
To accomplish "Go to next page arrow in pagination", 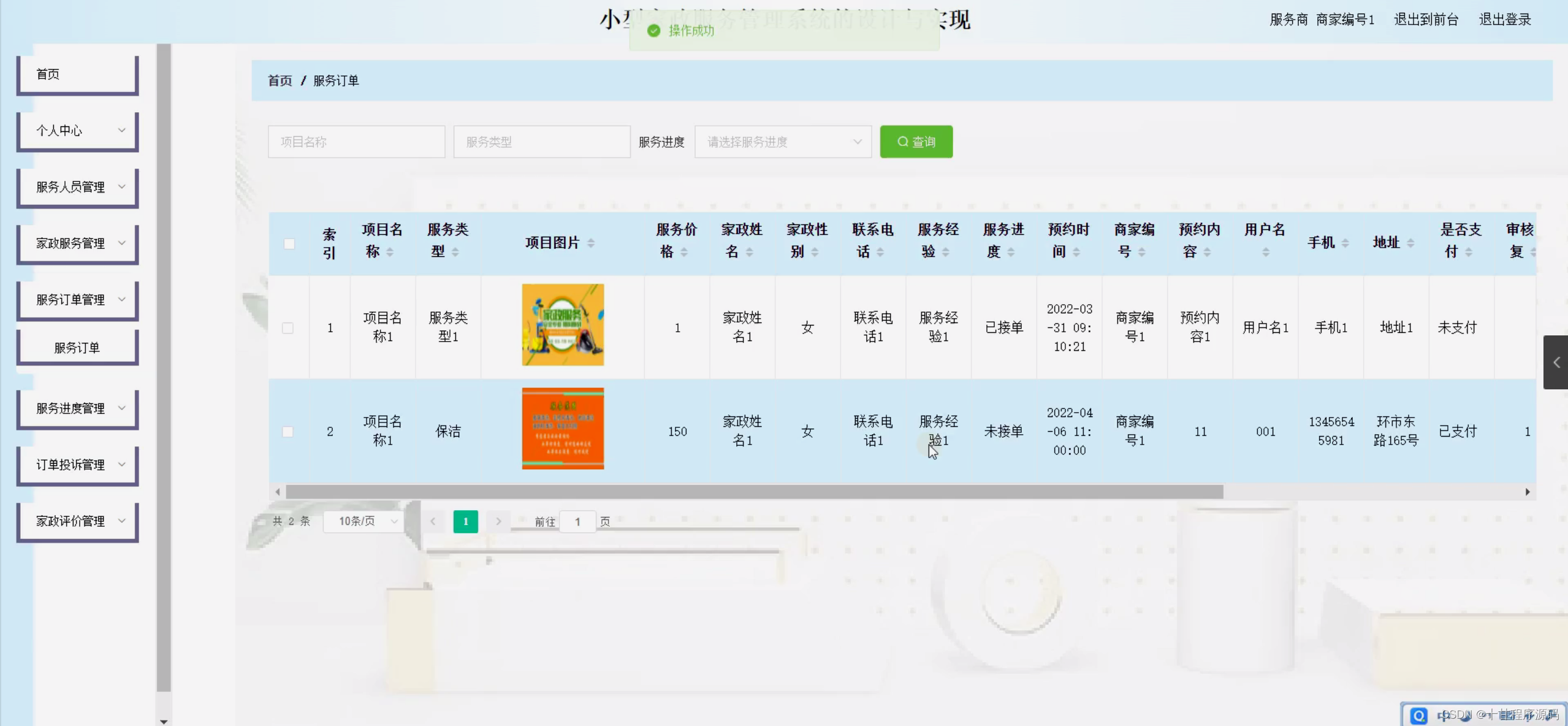I will point(498,521).
